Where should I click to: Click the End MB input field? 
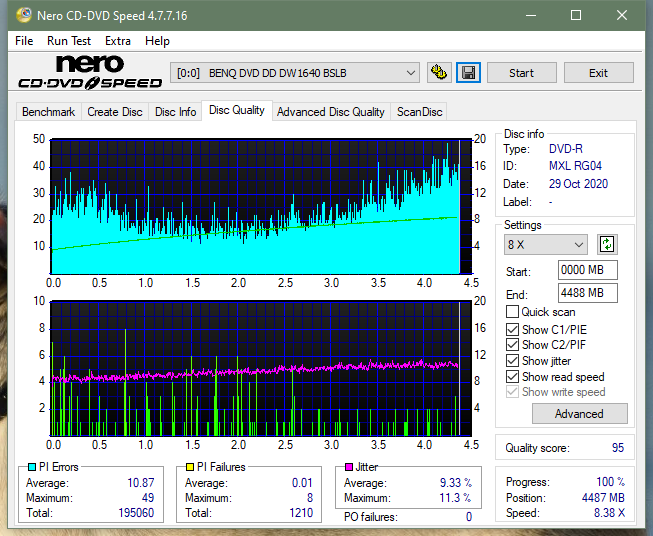coord(587,293)
